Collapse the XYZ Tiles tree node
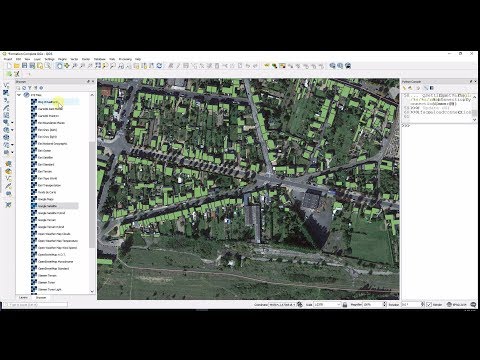 tap(19, 95)
